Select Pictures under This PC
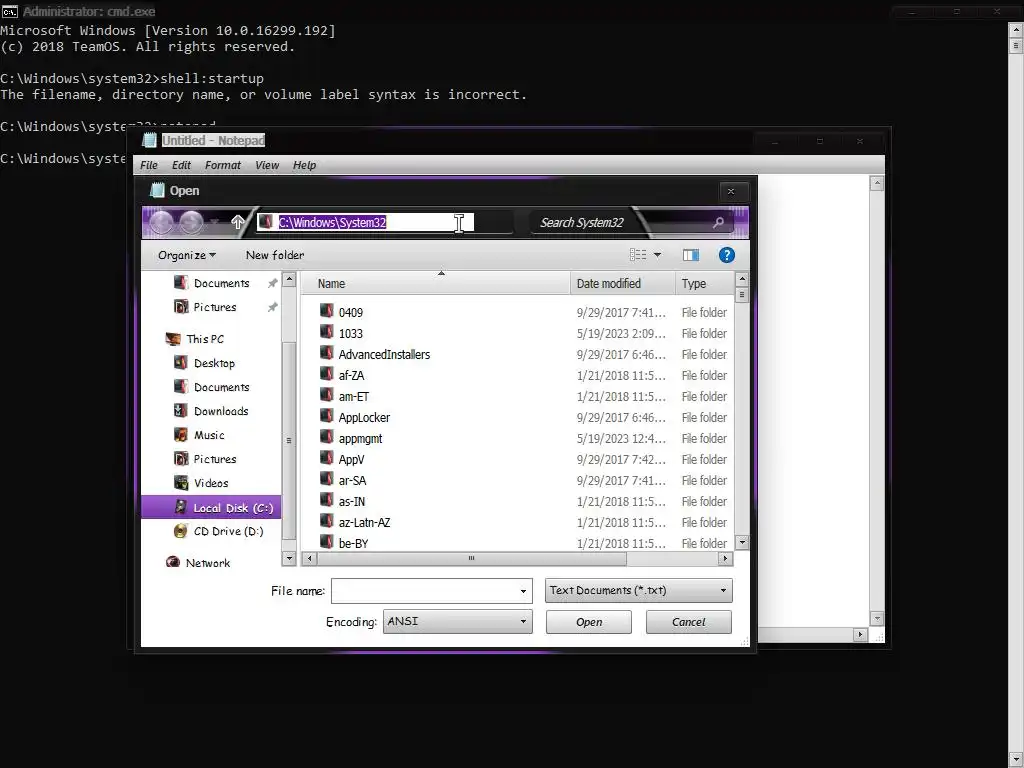This screenshot has height=768, width=1024. click(x=215, y=458)
